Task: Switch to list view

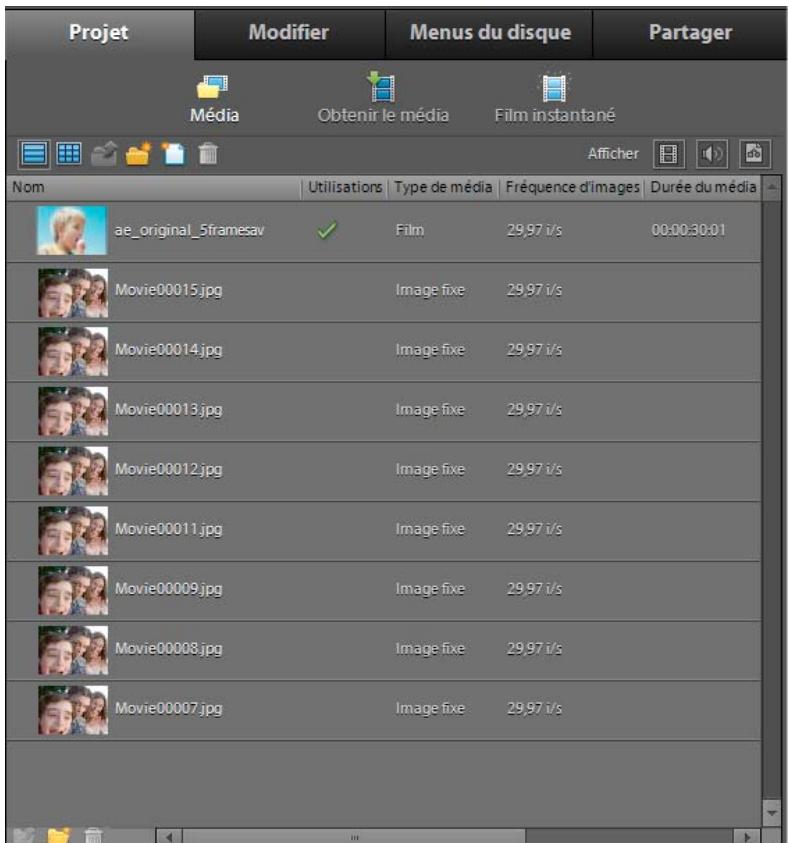Action: 34,154
